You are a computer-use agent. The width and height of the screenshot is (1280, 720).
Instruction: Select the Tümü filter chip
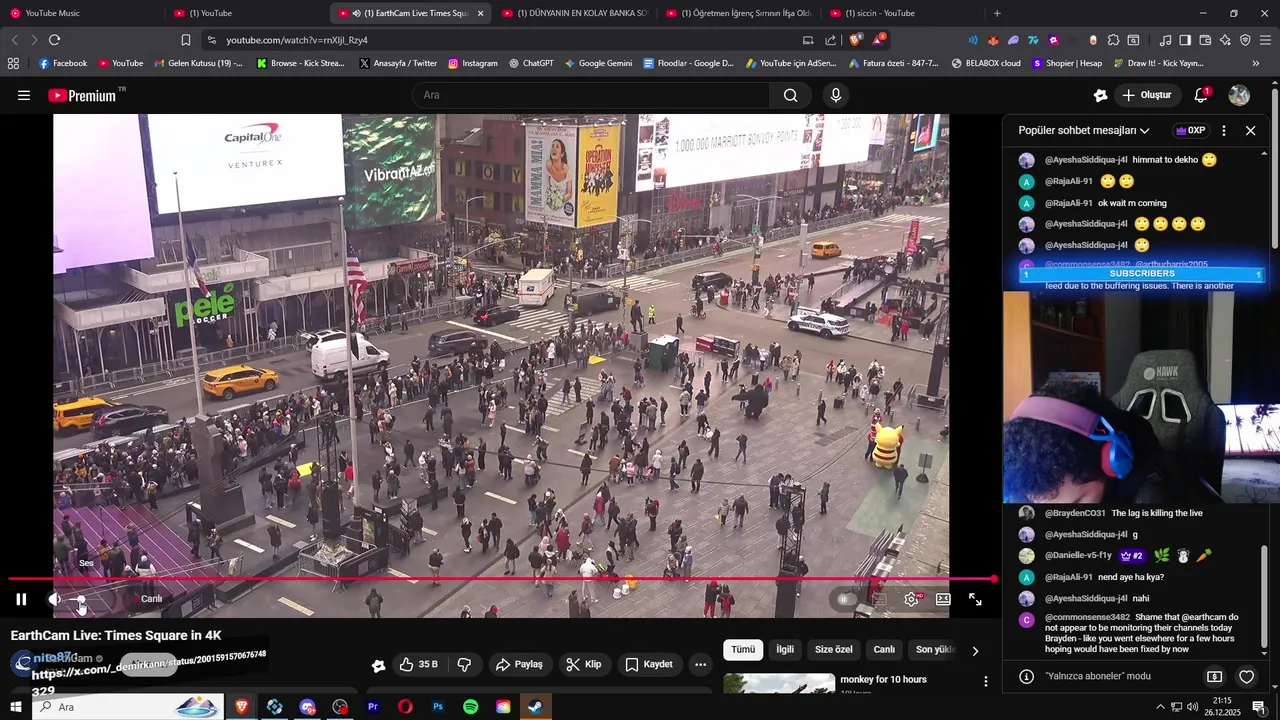click(743, 650)
